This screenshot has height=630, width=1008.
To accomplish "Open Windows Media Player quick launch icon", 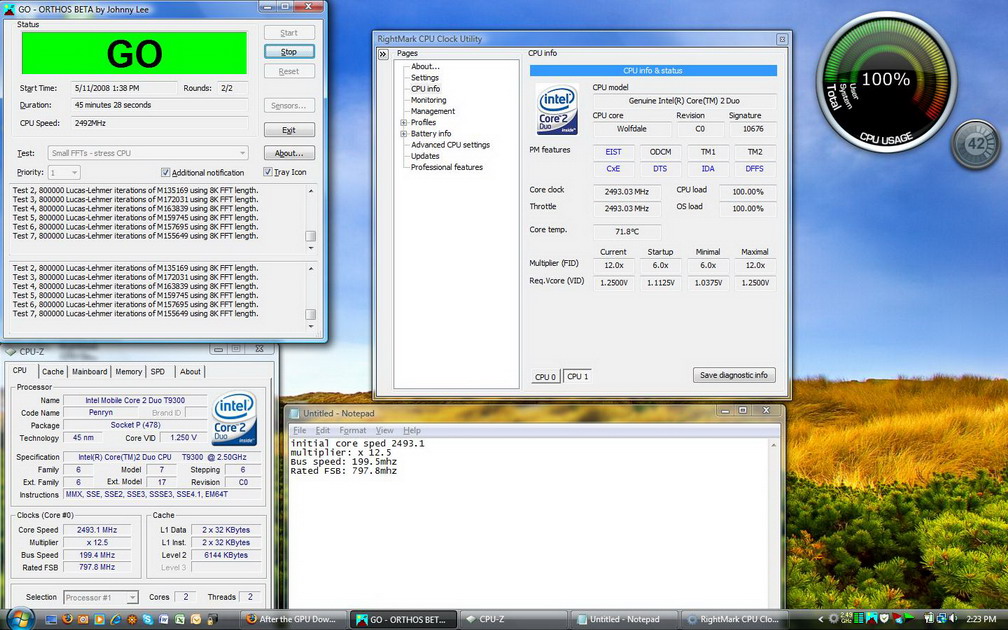I will click(x=100, y=620).
